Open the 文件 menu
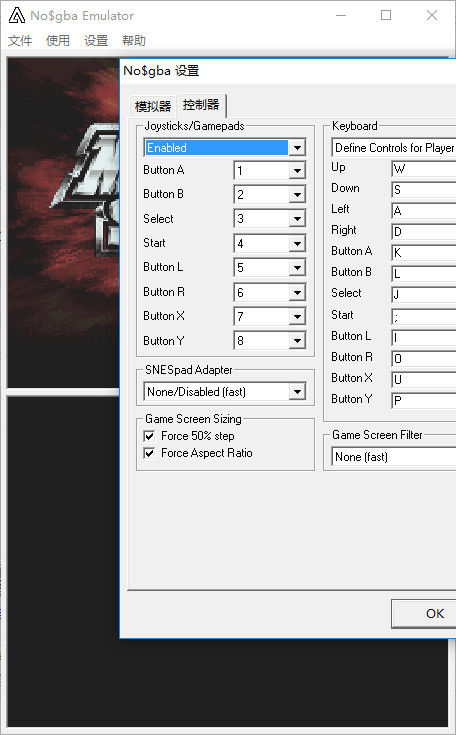The image size is (456, 735). [20, 41]
